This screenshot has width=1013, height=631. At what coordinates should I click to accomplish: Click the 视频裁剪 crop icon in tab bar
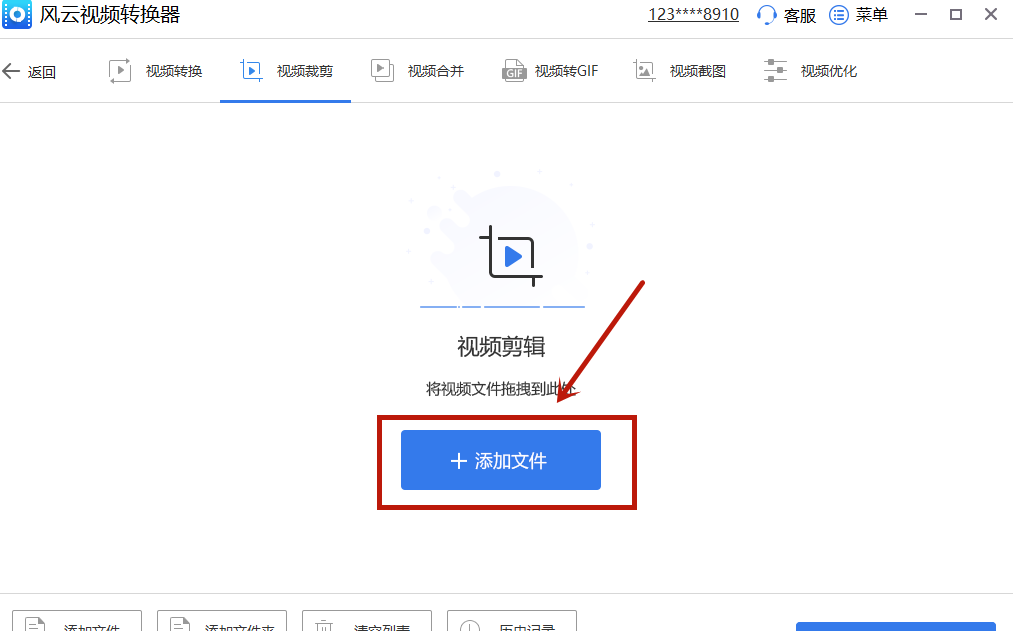251,71
